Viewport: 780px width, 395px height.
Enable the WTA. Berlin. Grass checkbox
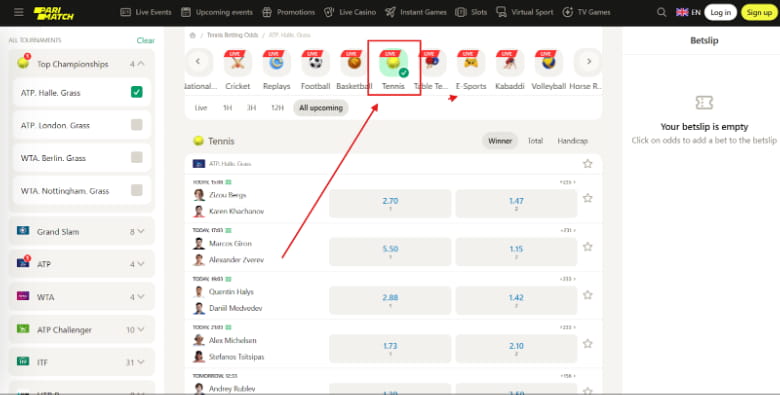pyautogui.click(x=136, y=158)
